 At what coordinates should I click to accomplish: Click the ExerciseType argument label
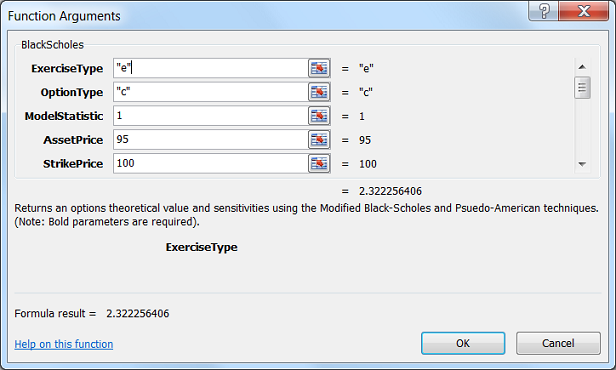[x=67, y=69]
